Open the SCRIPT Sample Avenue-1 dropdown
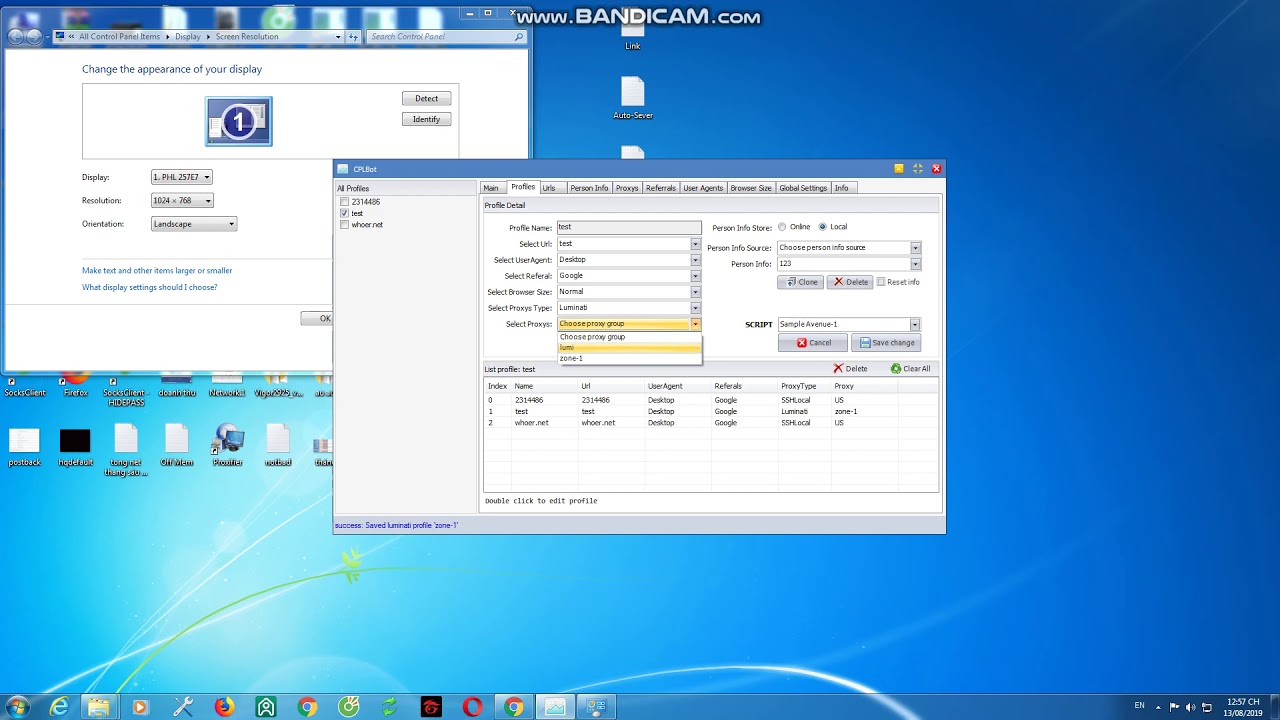 tap(915, 325)
